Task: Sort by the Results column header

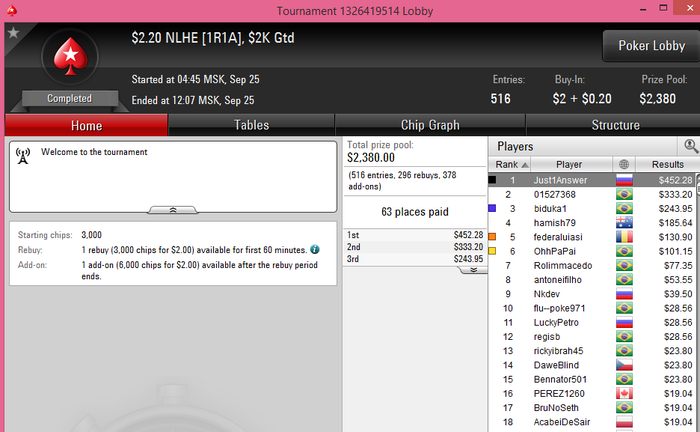Action: 667,164
